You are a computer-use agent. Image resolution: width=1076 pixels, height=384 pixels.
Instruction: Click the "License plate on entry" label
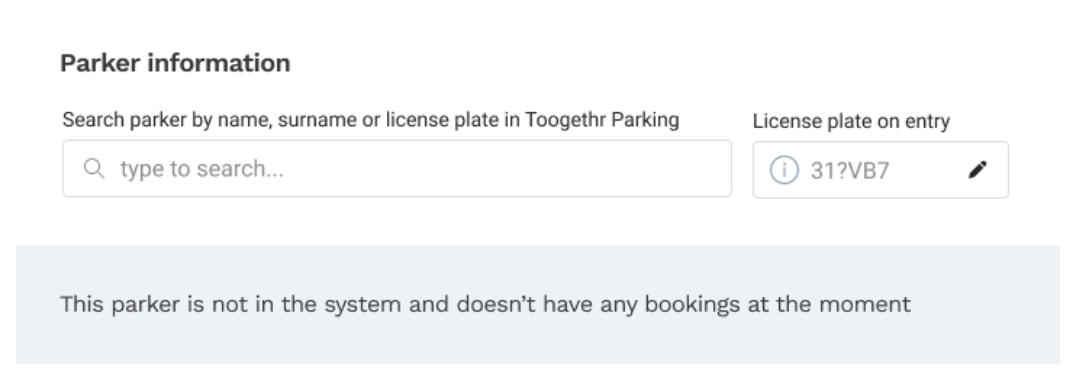coord(851,121)
